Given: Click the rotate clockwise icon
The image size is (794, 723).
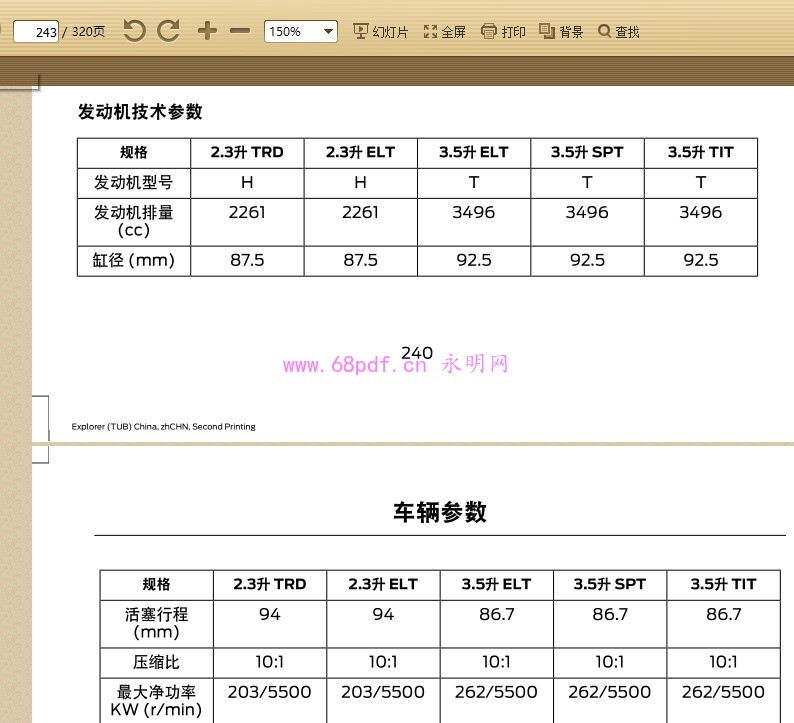Looking at the screenshot, I should point(168,31).
